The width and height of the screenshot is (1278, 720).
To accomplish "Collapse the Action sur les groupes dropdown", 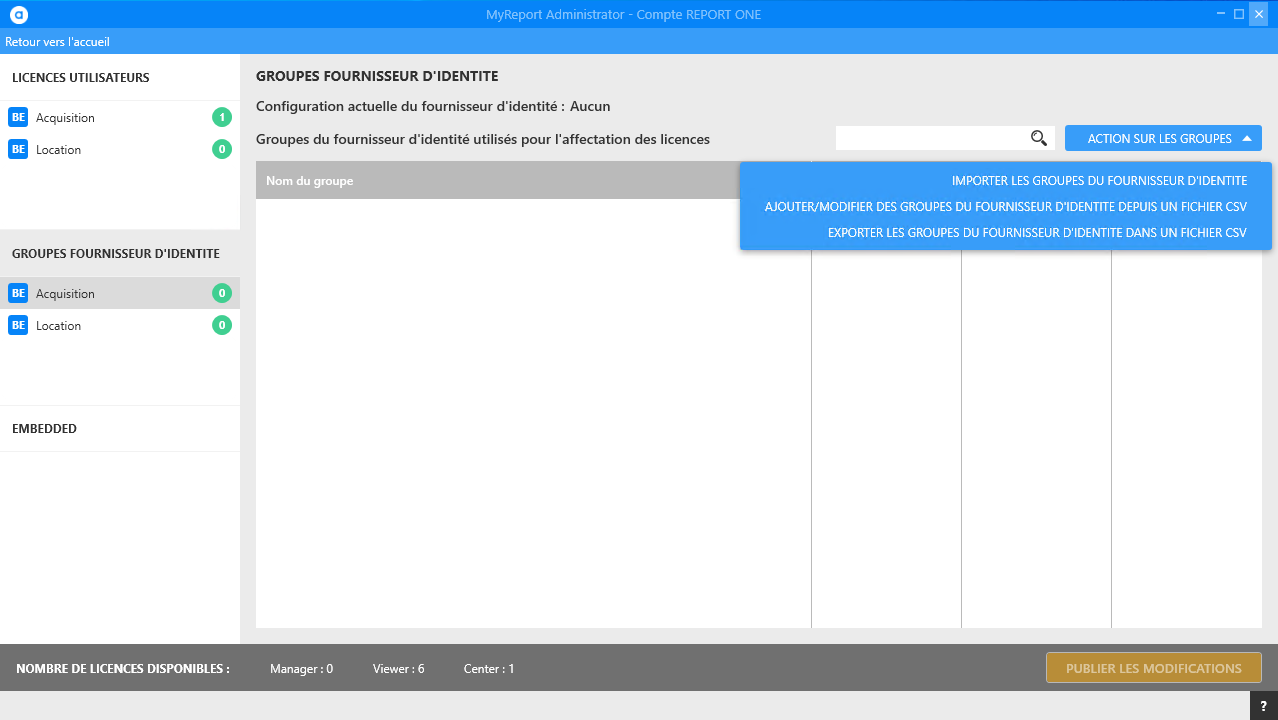I will tap(1163, 138).
